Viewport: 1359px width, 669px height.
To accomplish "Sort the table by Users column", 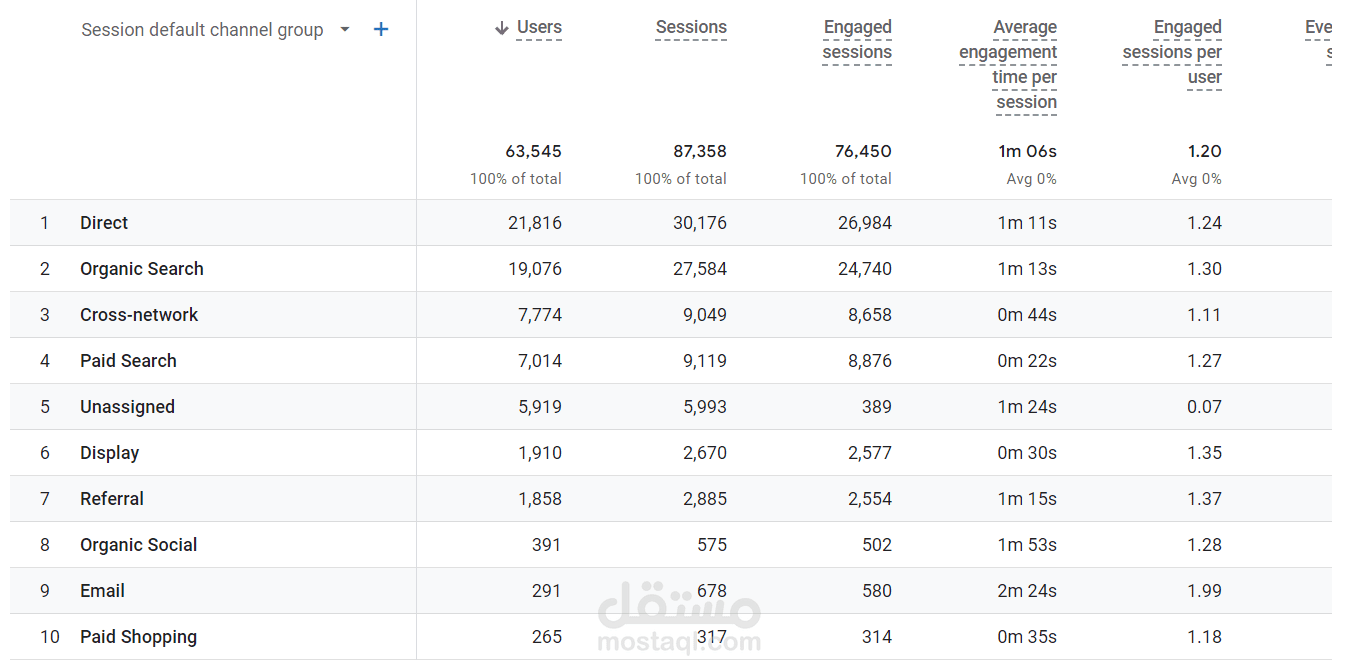I will coord(539,28).
